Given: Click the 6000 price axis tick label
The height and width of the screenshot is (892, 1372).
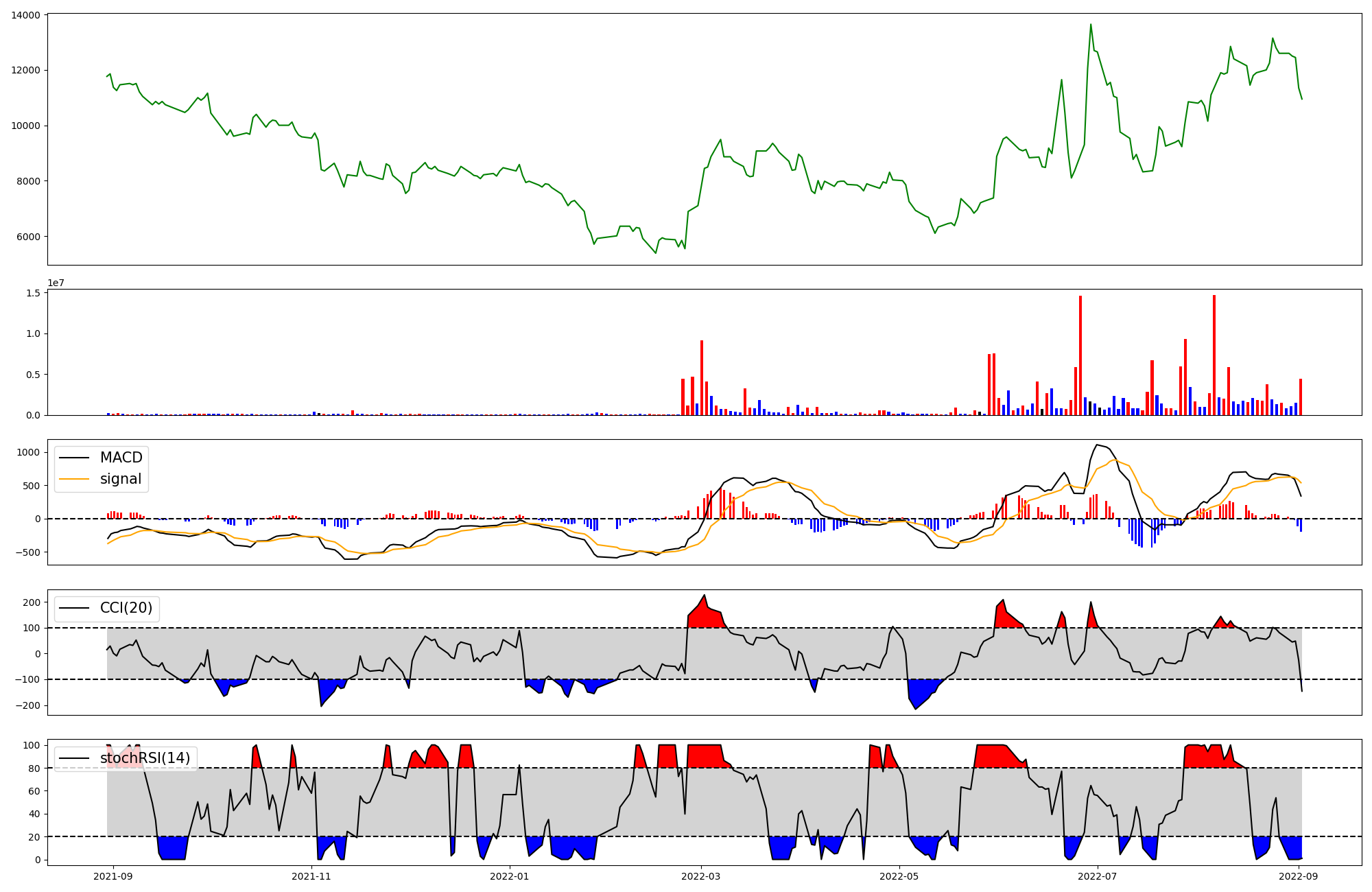Looking at the screenshot, I should coord(28,237).
